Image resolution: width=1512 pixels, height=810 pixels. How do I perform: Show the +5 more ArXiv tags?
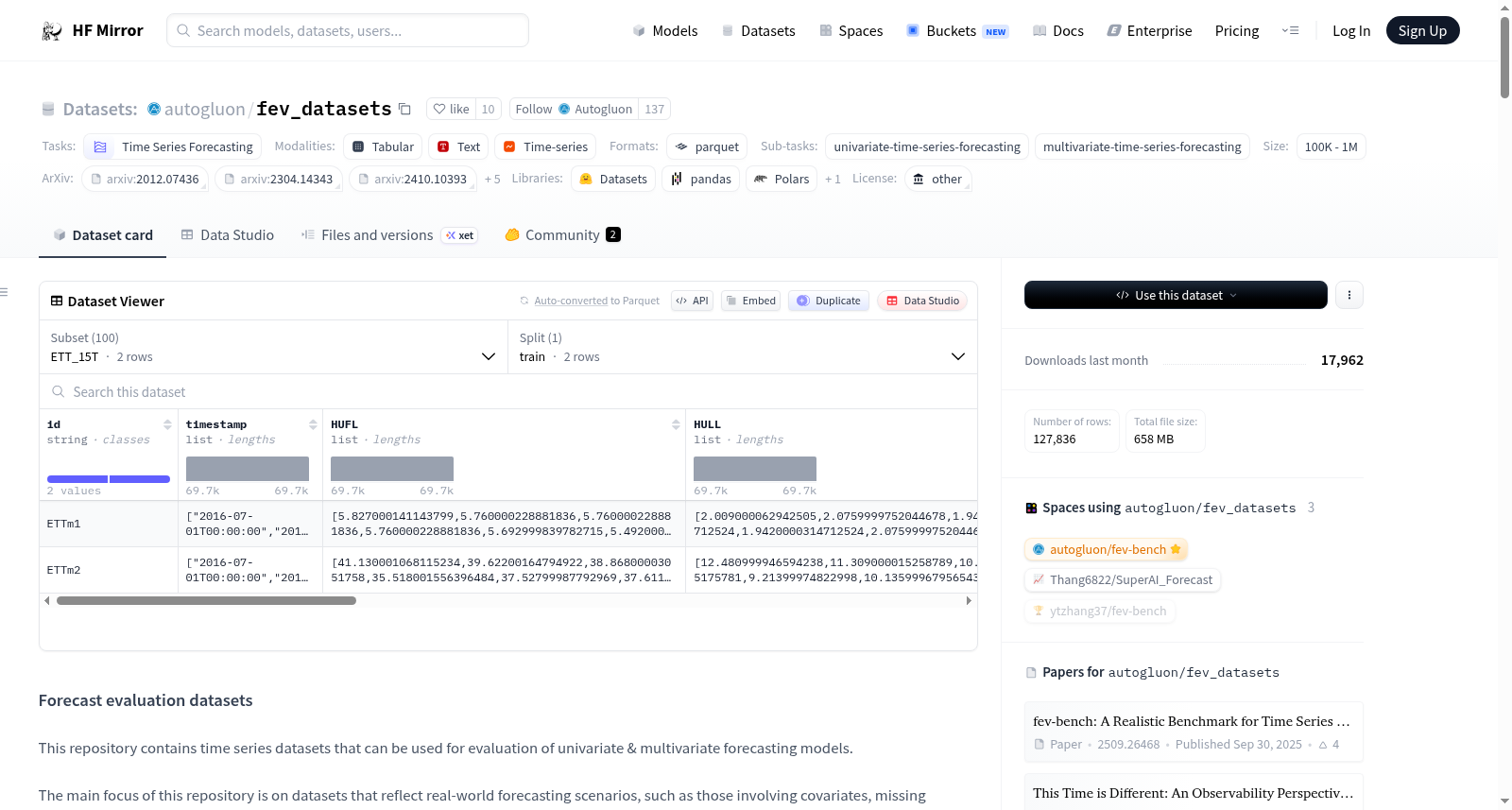tap(492, 179)
